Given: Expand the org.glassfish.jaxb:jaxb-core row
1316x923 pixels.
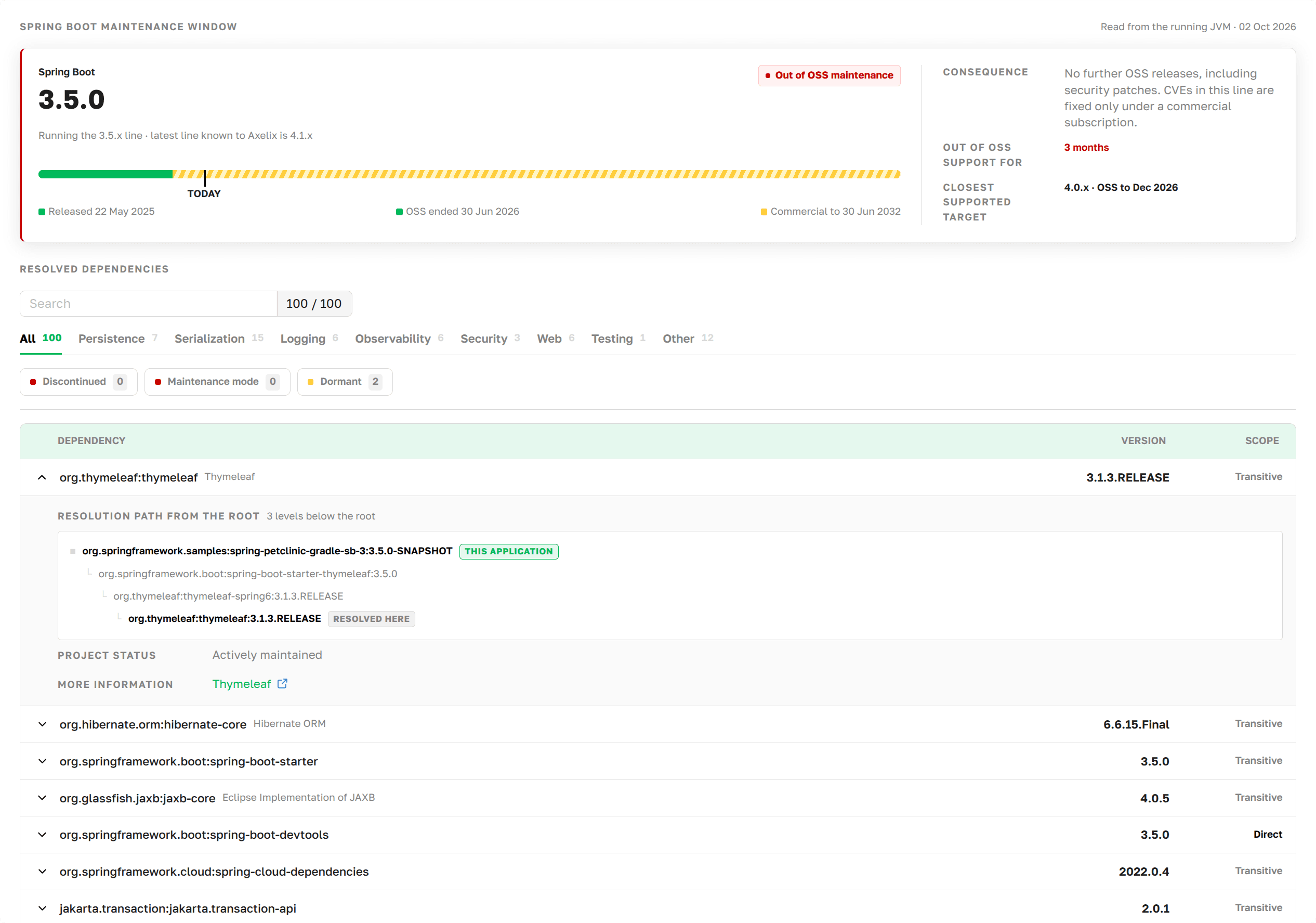Looking at the screenshot, I should coord(42,798).
